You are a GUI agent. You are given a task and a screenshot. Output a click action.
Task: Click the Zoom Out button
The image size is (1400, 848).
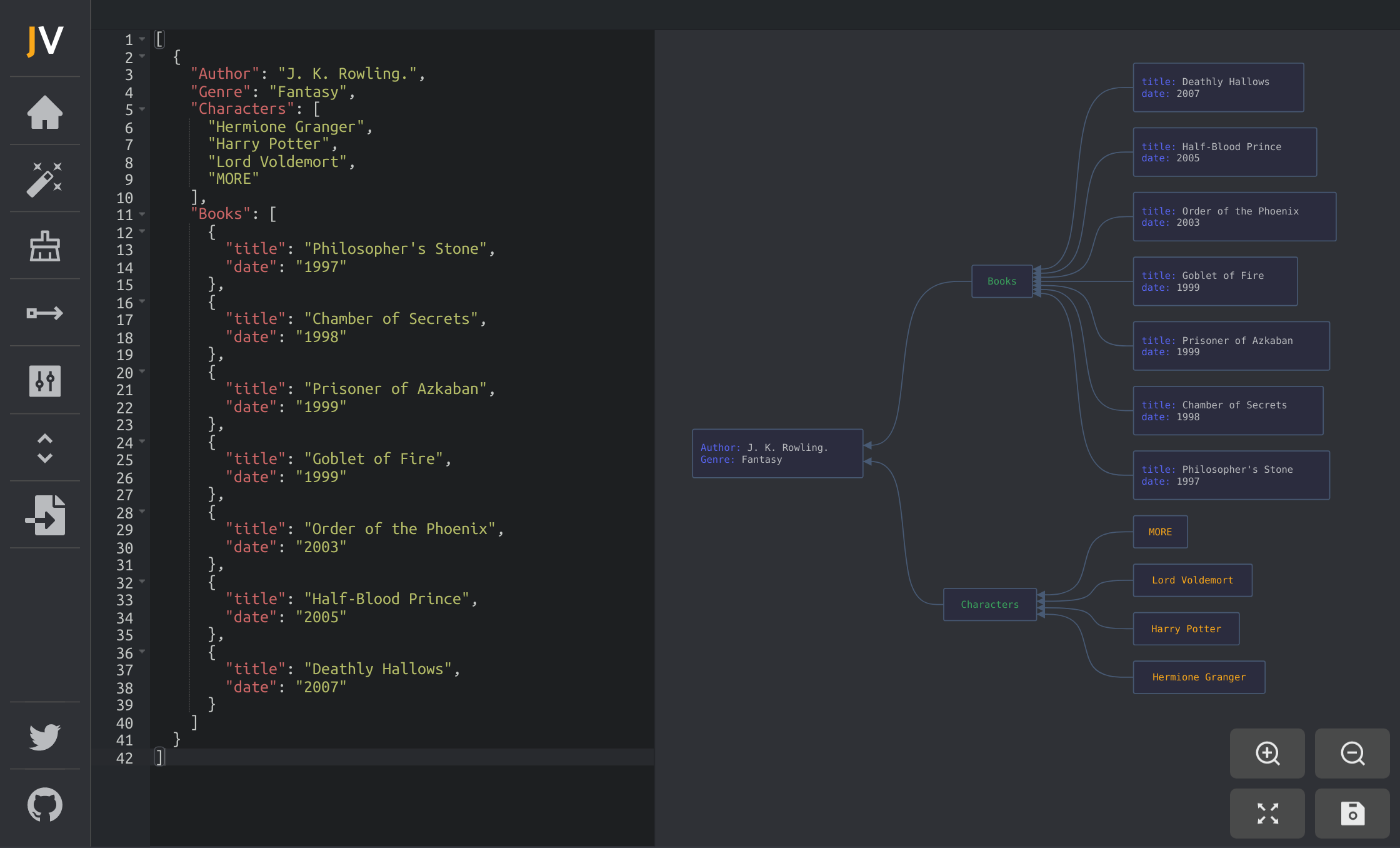(1353, 753)
